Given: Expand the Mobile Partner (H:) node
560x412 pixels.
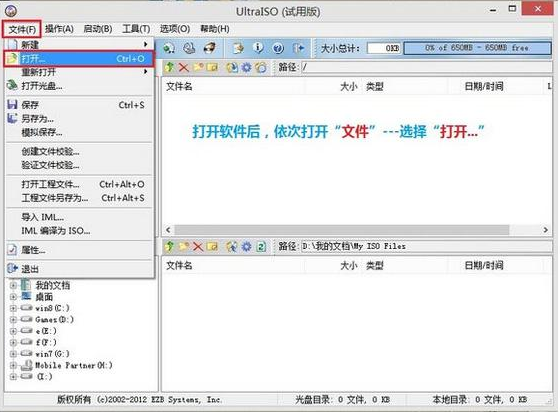Looking at the screenshot, I should point(13,365).
